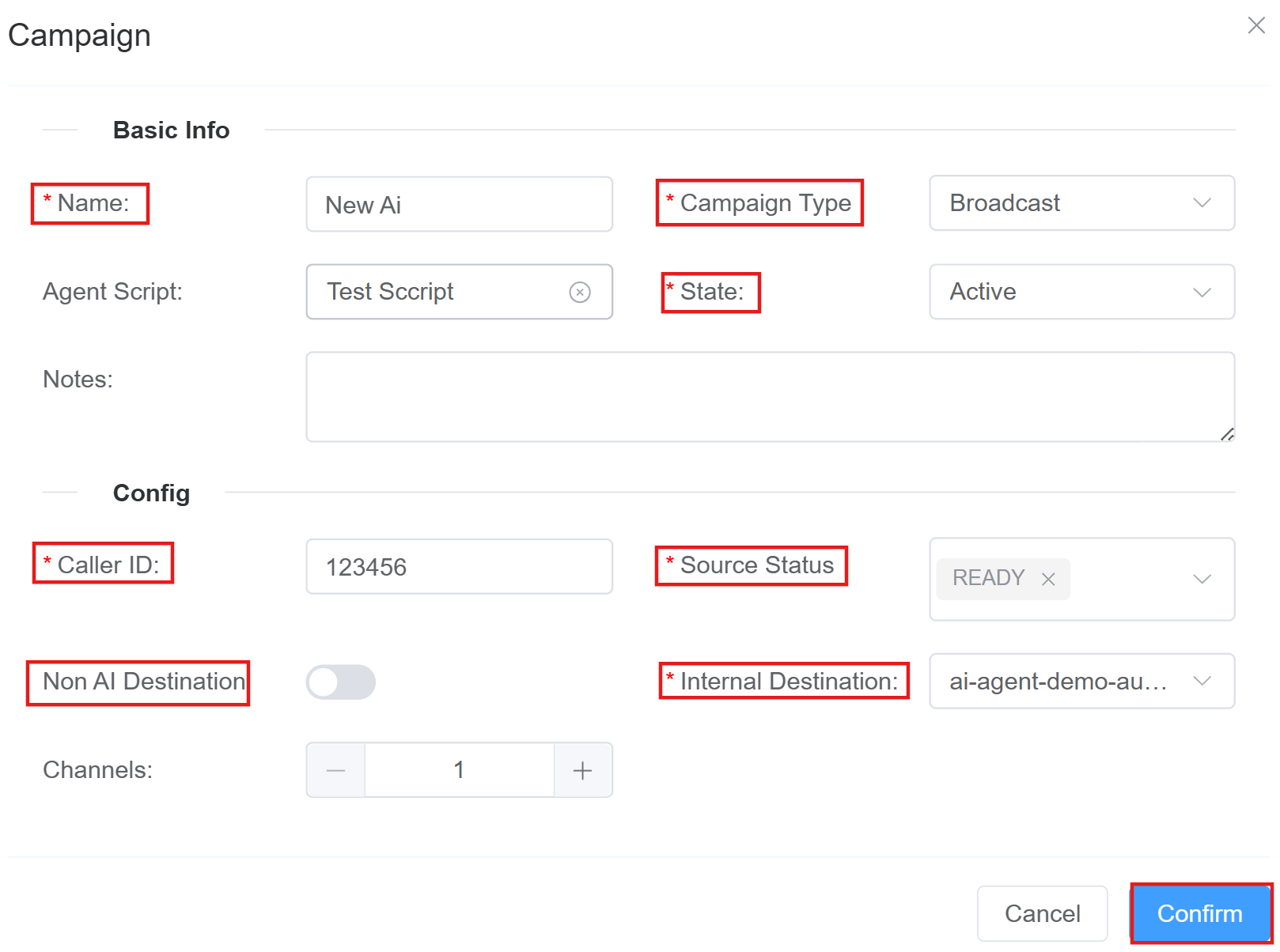Image resolution: width=1280 pixels, height=952 pixels.
Task: Click the Confirm button
Action: coord(1200,913)
